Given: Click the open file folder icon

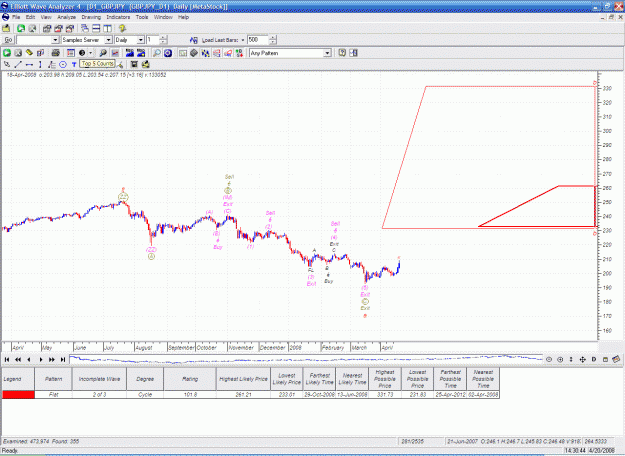Looking at the screenshot, I should click(x=6, y=28).
